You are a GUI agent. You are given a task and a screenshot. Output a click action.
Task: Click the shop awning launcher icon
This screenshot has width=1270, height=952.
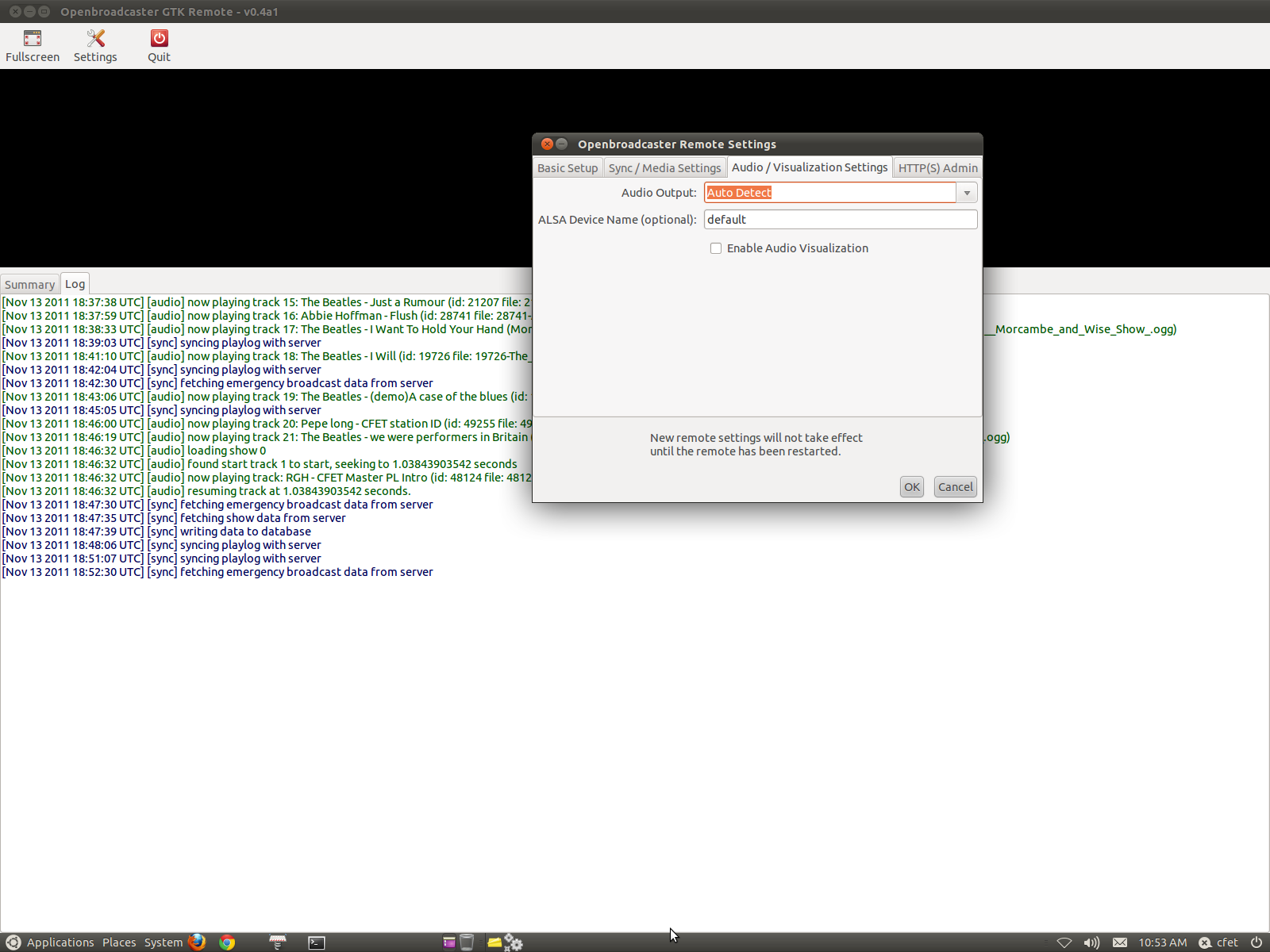click(x=277, y=942)
